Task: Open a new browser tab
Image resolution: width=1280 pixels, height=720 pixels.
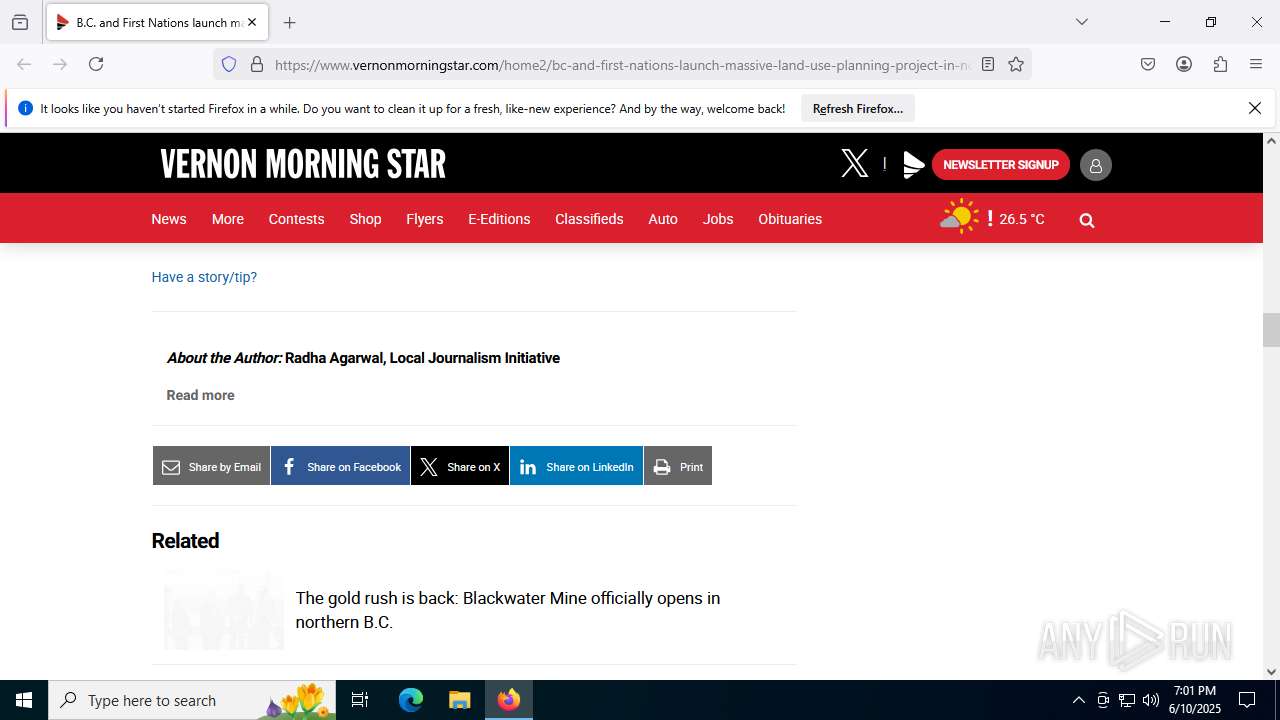Action: point(289,22)
